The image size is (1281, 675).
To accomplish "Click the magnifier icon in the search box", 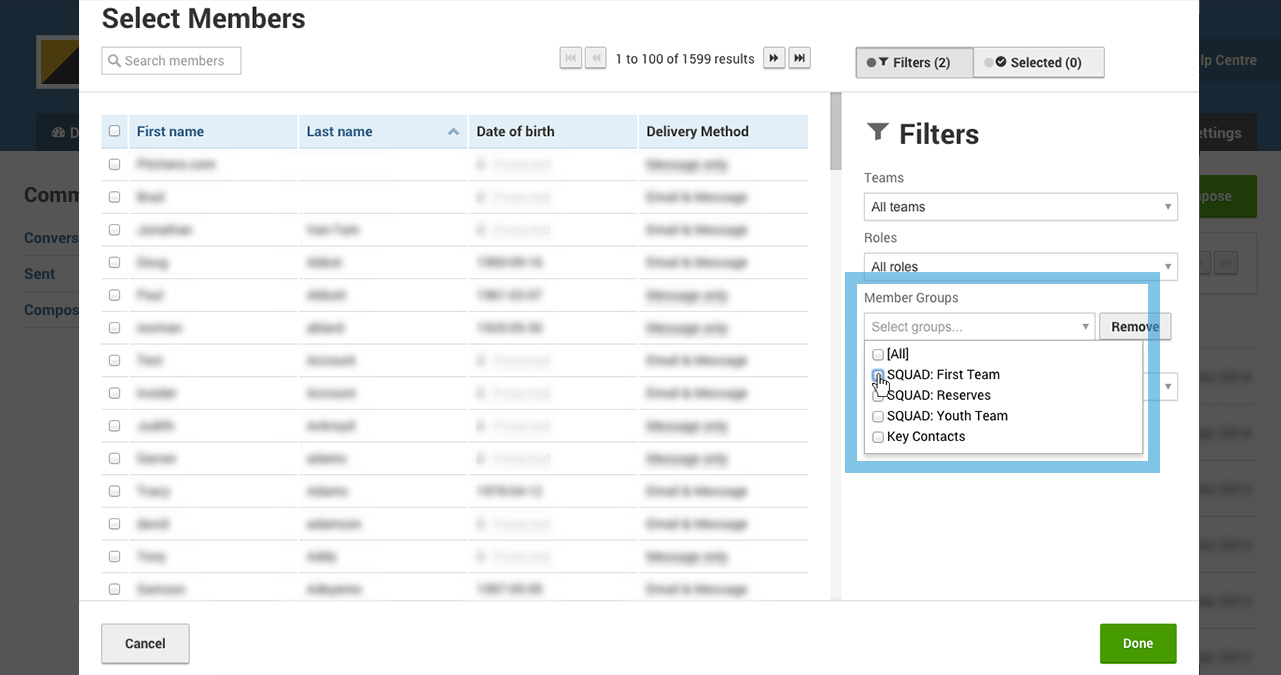I will pos(114,61).
